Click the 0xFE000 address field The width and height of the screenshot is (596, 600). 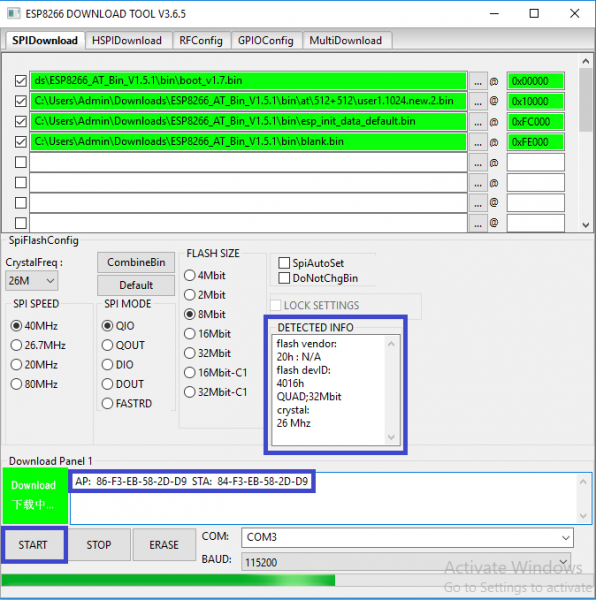[x=536, y=142]
